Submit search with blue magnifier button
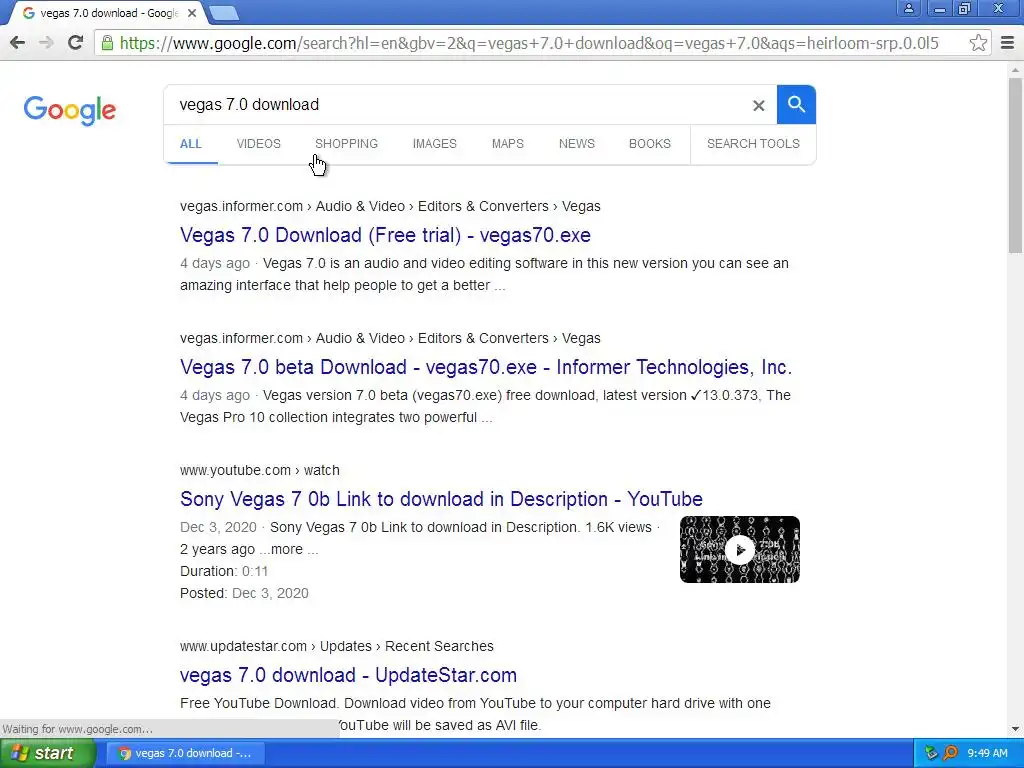Viewport: 1024px width, 768px height. pyautogui.click(x=796, y=104)
